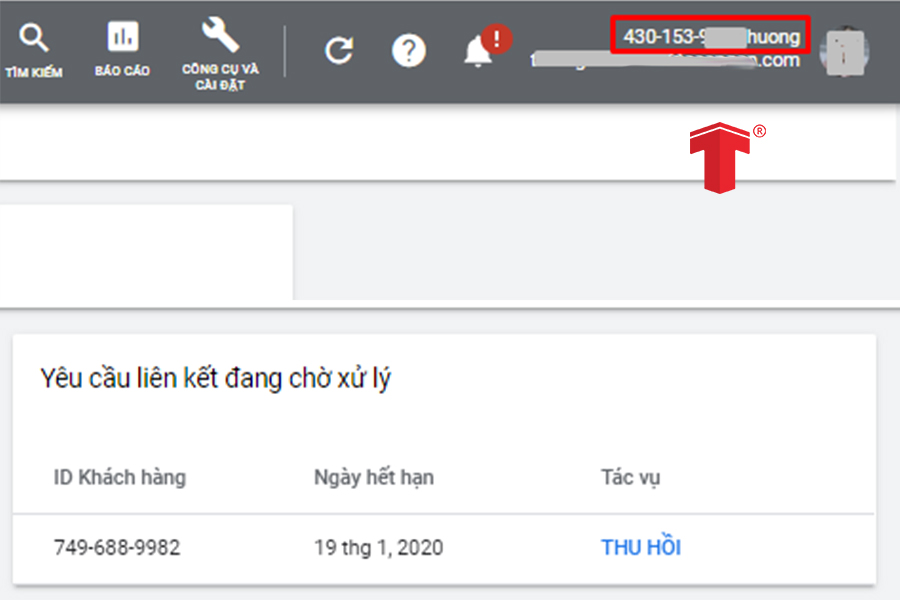
Task: Refresh the page with the reload icon
Action: tap(339, 51)
